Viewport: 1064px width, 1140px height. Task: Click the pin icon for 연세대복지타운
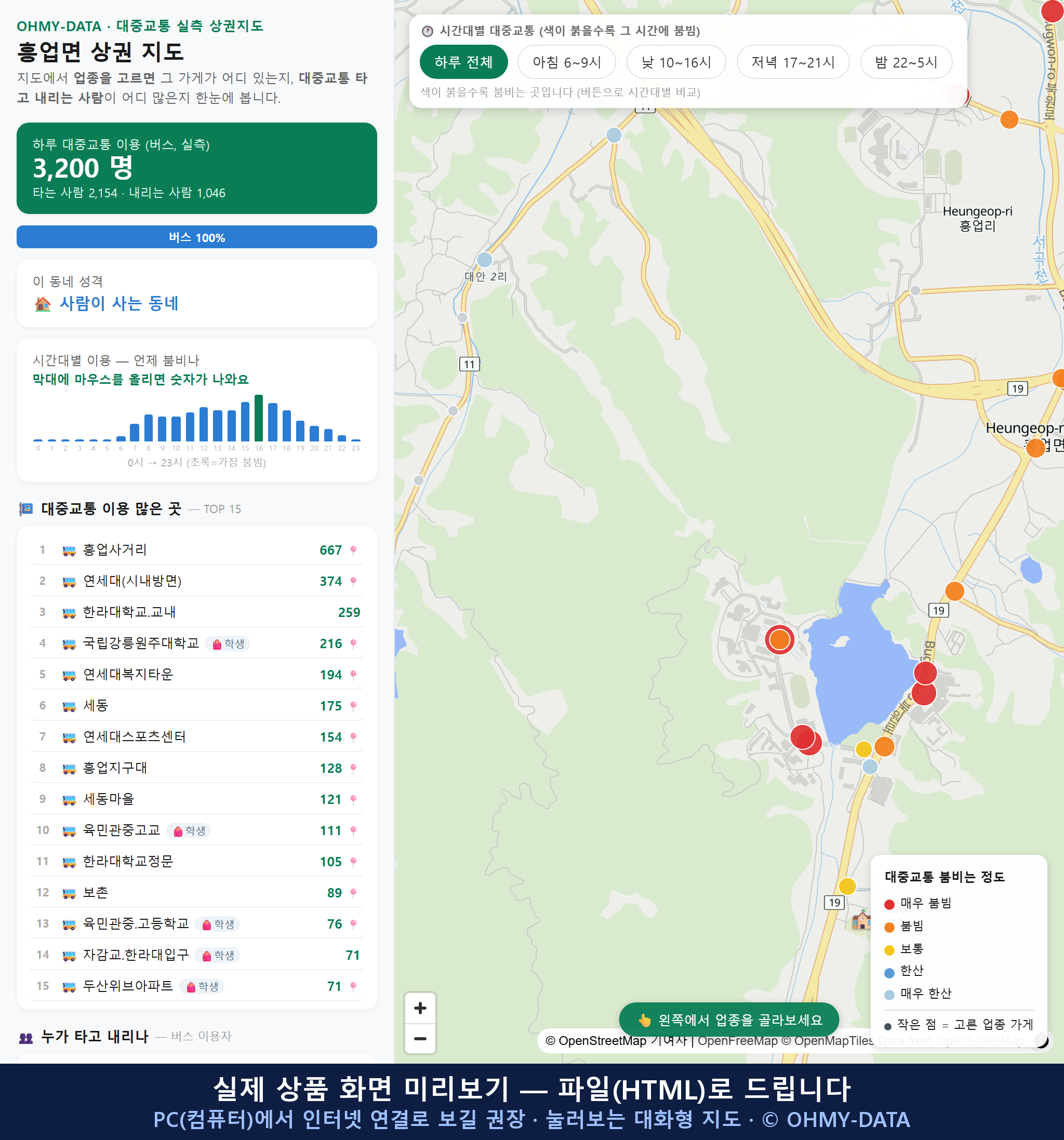click(353, 675)
